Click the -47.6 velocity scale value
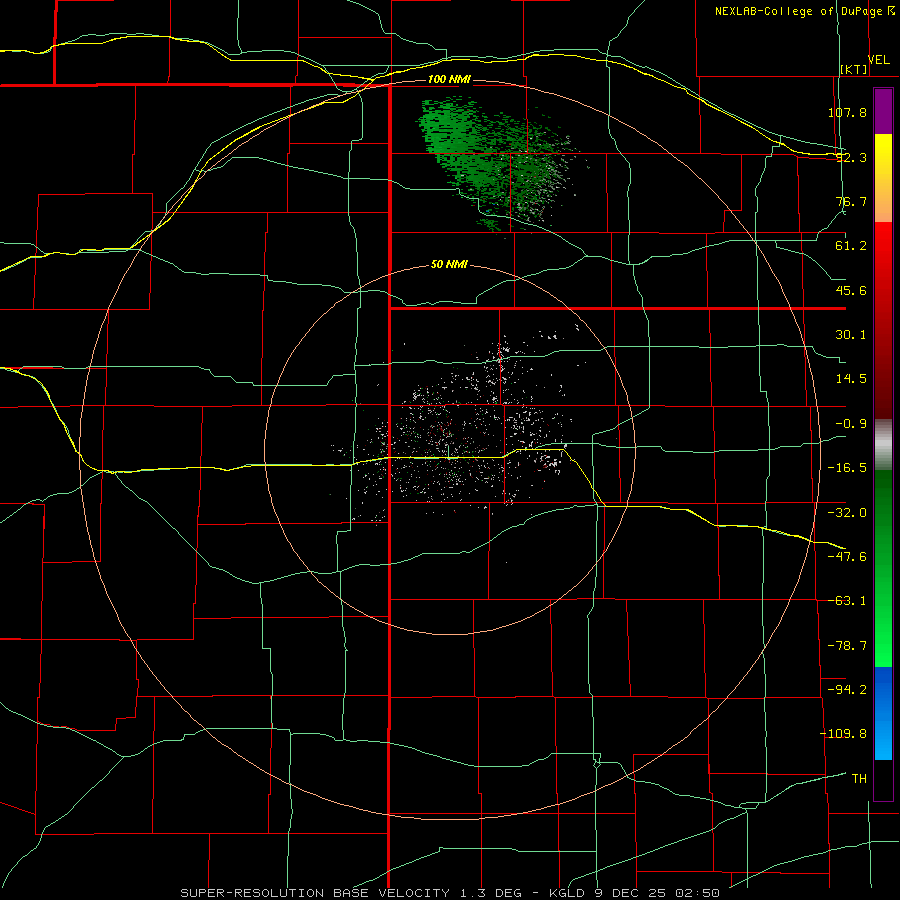This screenshot has width=900, height=900. [847, 557]
